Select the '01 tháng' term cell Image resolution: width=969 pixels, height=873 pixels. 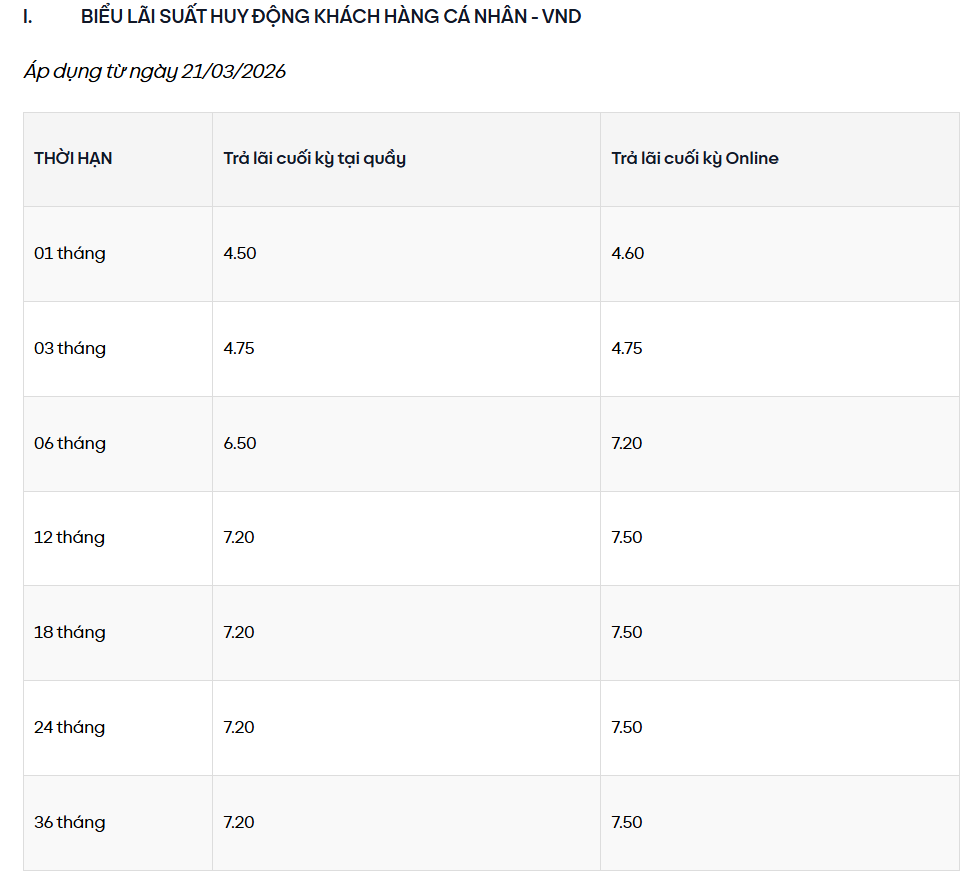click(x=70, y=253)
